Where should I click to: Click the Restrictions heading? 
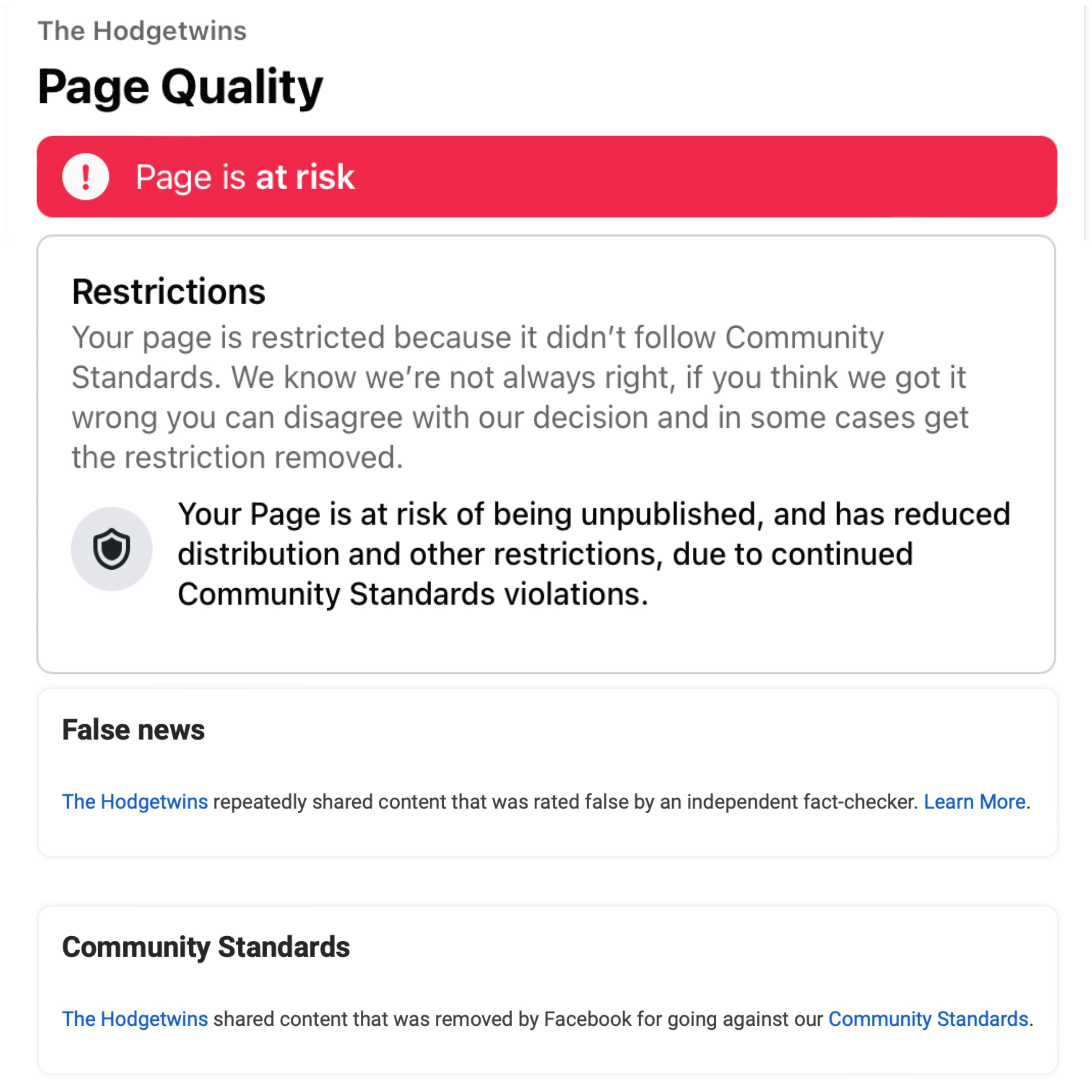pos(169,292)
